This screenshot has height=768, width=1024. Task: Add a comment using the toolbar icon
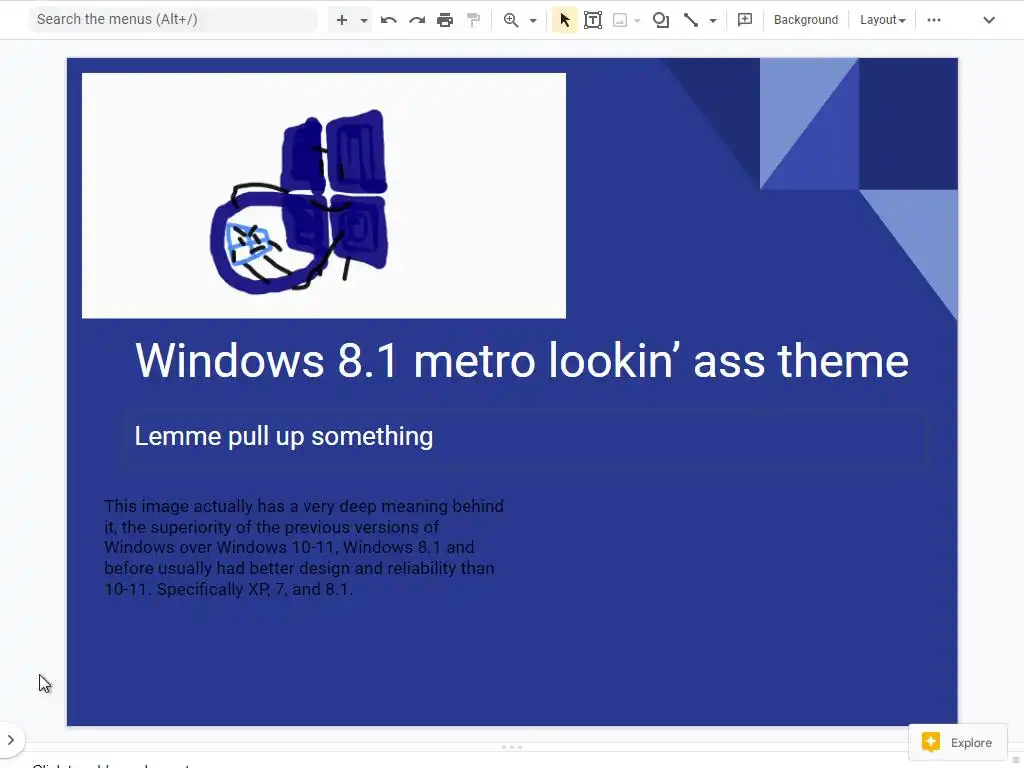click(744, 20)
